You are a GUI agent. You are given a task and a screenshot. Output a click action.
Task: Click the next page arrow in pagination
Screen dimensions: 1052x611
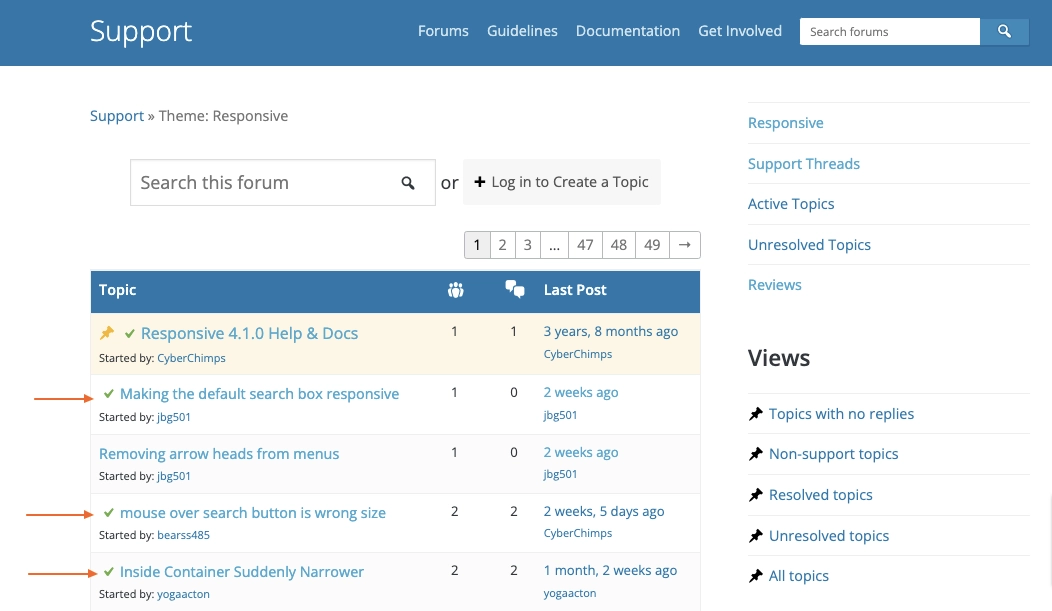pos(684,244)
